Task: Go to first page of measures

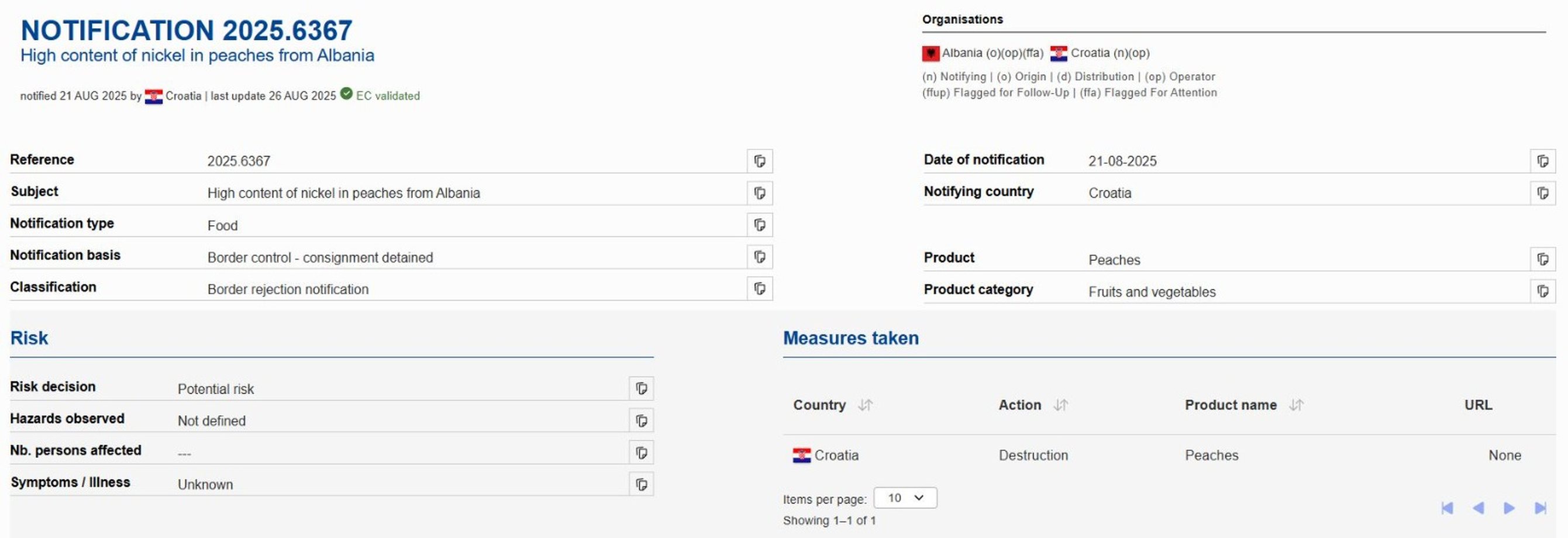Action: (x=1448, y=508)
